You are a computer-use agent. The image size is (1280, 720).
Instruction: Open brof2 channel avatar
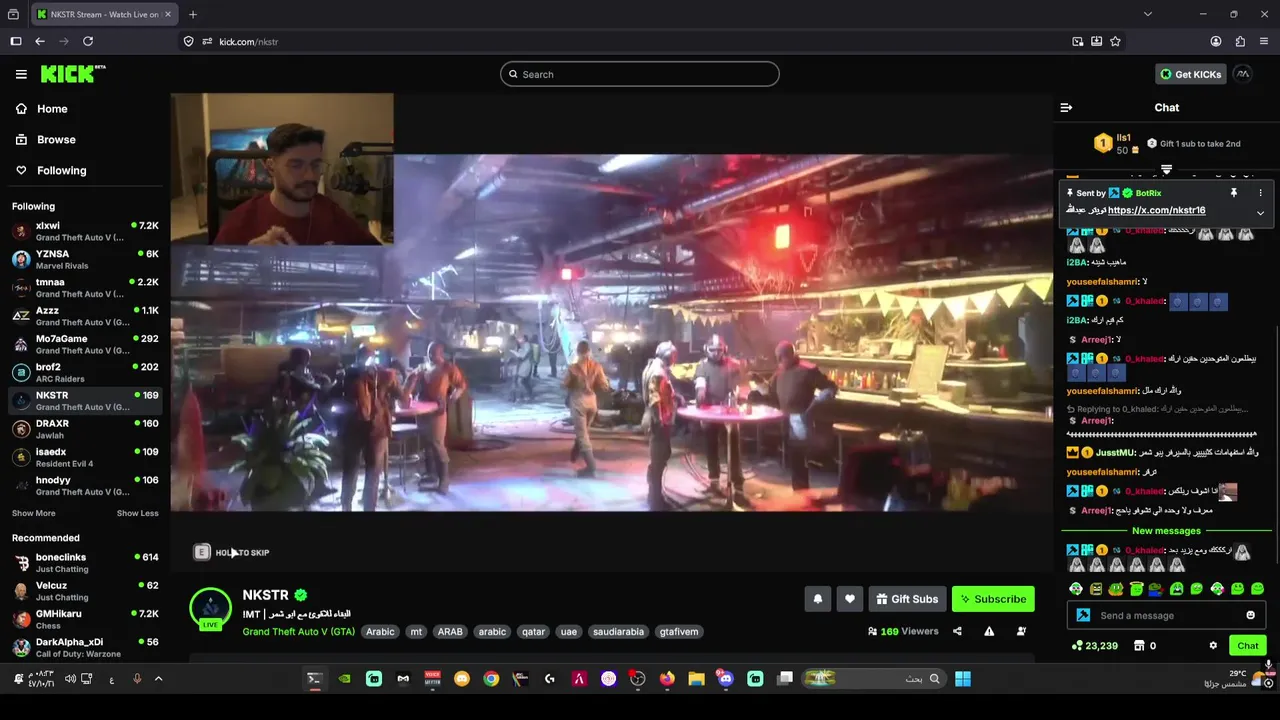tap(20, 372)
